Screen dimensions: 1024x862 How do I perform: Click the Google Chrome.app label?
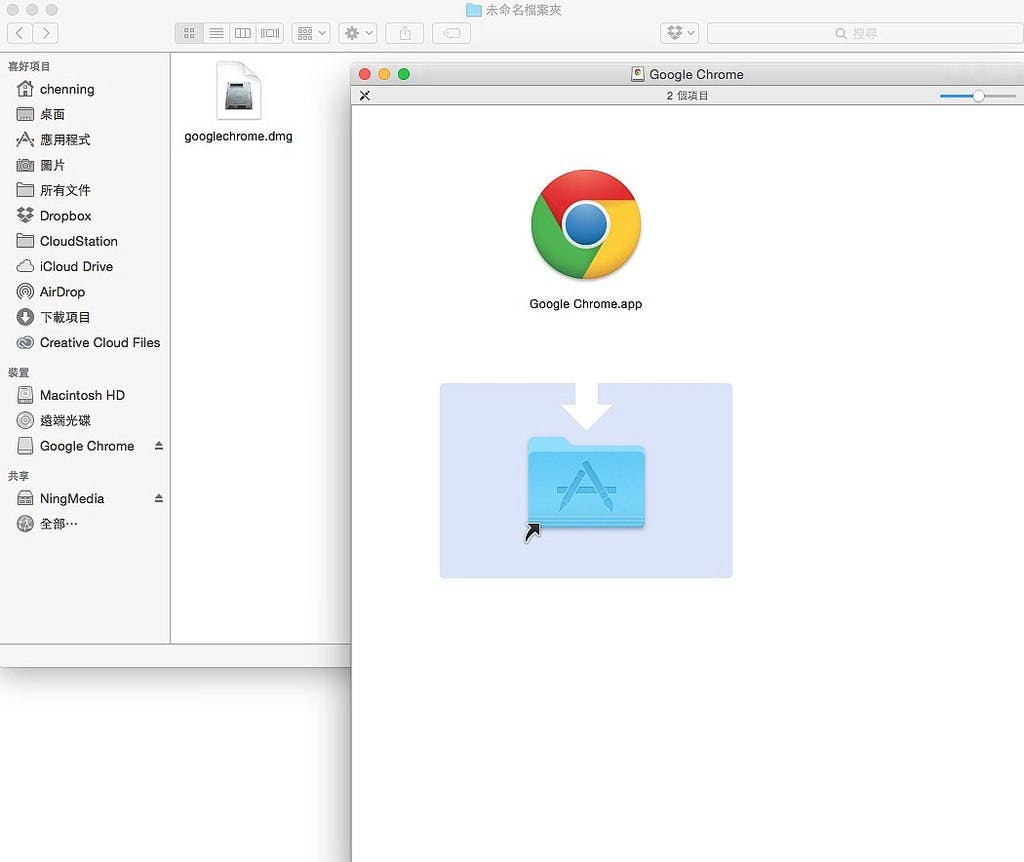click(x=586, y=304)
